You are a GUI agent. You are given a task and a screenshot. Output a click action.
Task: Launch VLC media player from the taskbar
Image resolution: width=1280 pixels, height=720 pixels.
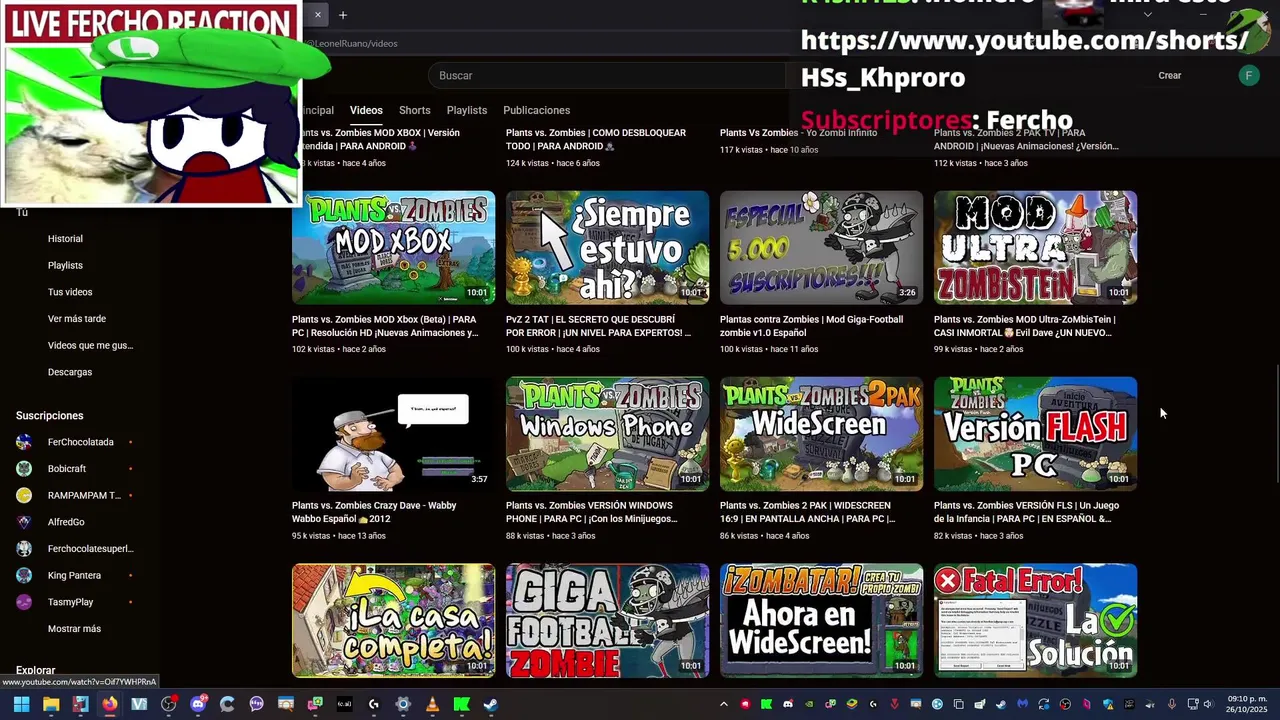pyautogui.click(x=432, y=704)
